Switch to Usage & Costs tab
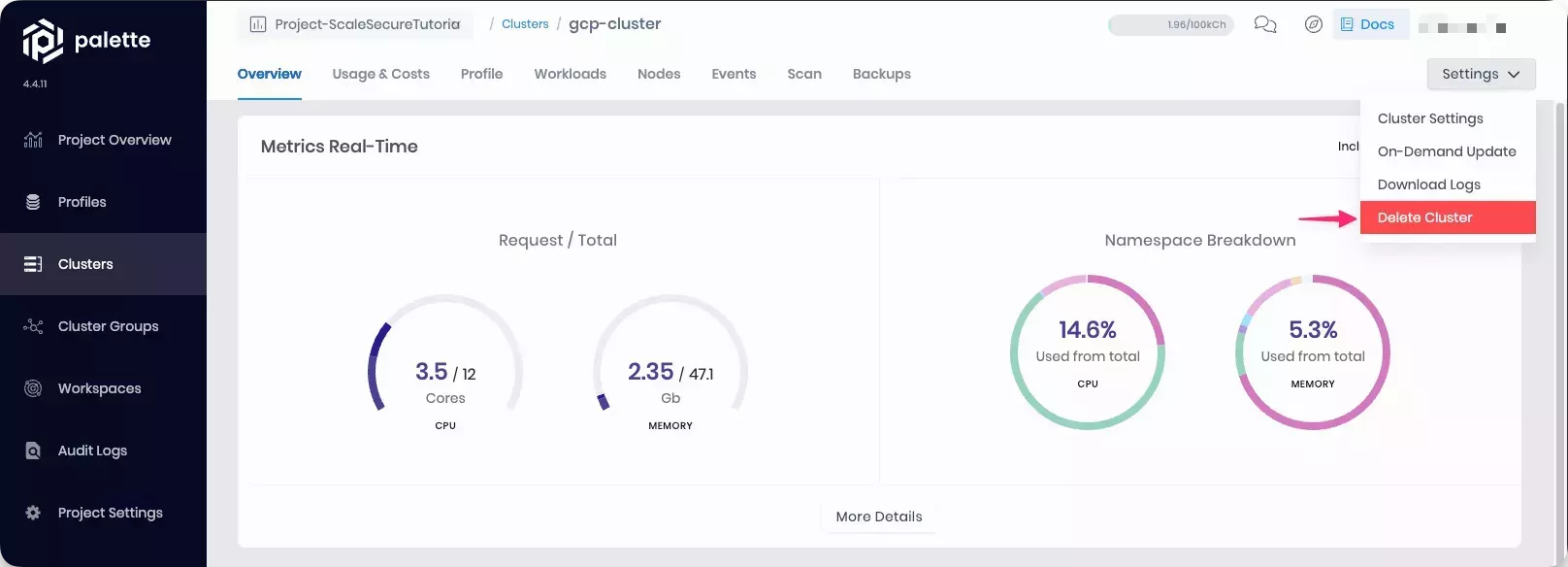Image resolution: width=1568 pixels, height=567 pixels. (x=380, y=74)
